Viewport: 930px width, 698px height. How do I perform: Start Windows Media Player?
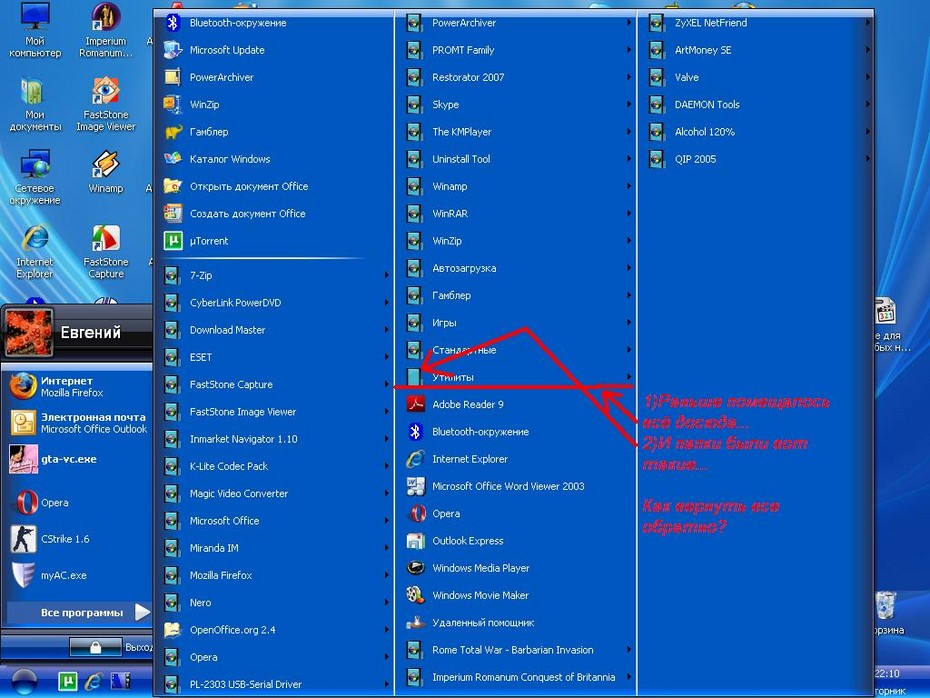(515, 569)
